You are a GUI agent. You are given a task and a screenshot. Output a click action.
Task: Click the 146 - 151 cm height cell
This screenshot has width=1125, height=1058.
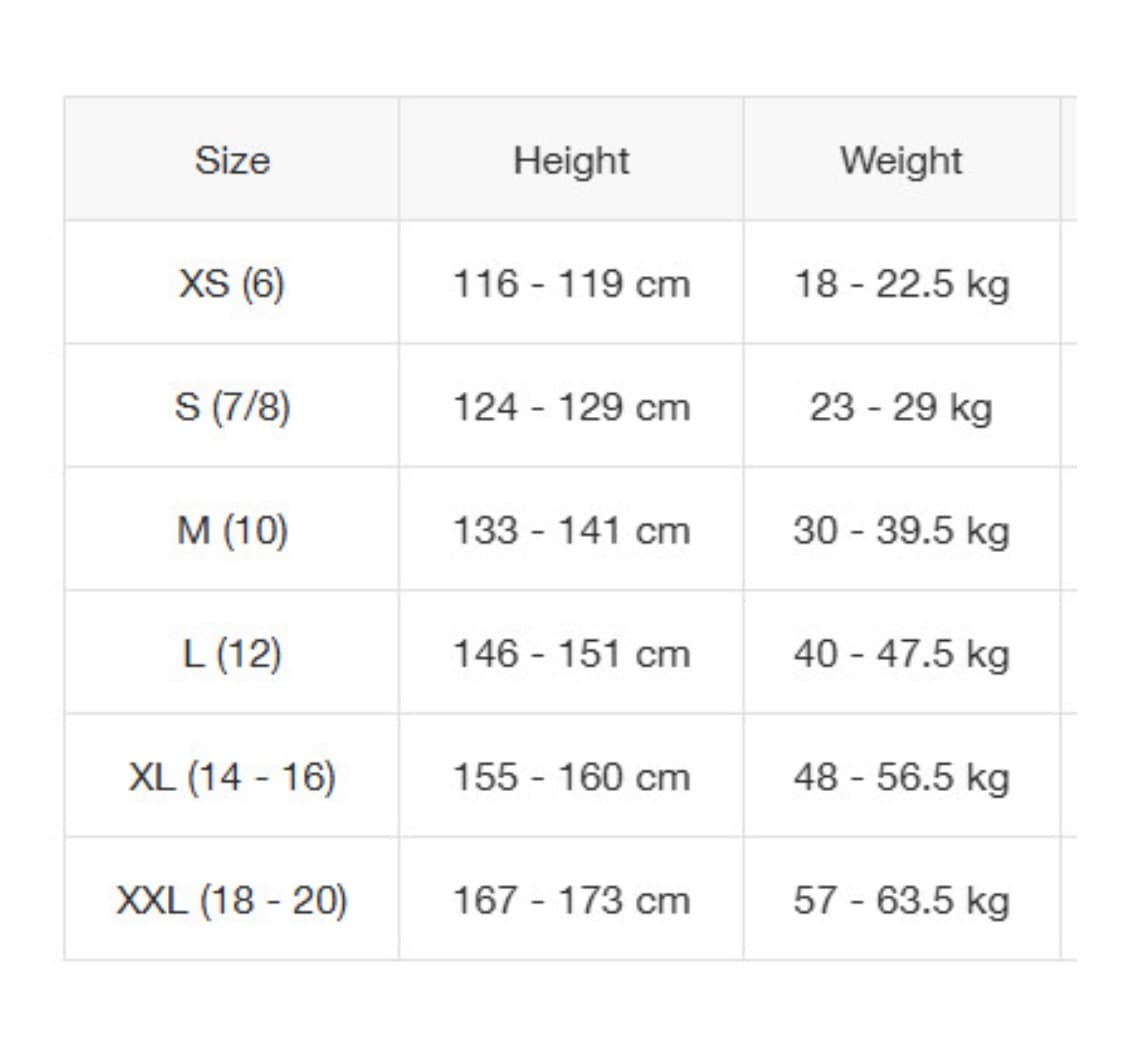point(571,654)
